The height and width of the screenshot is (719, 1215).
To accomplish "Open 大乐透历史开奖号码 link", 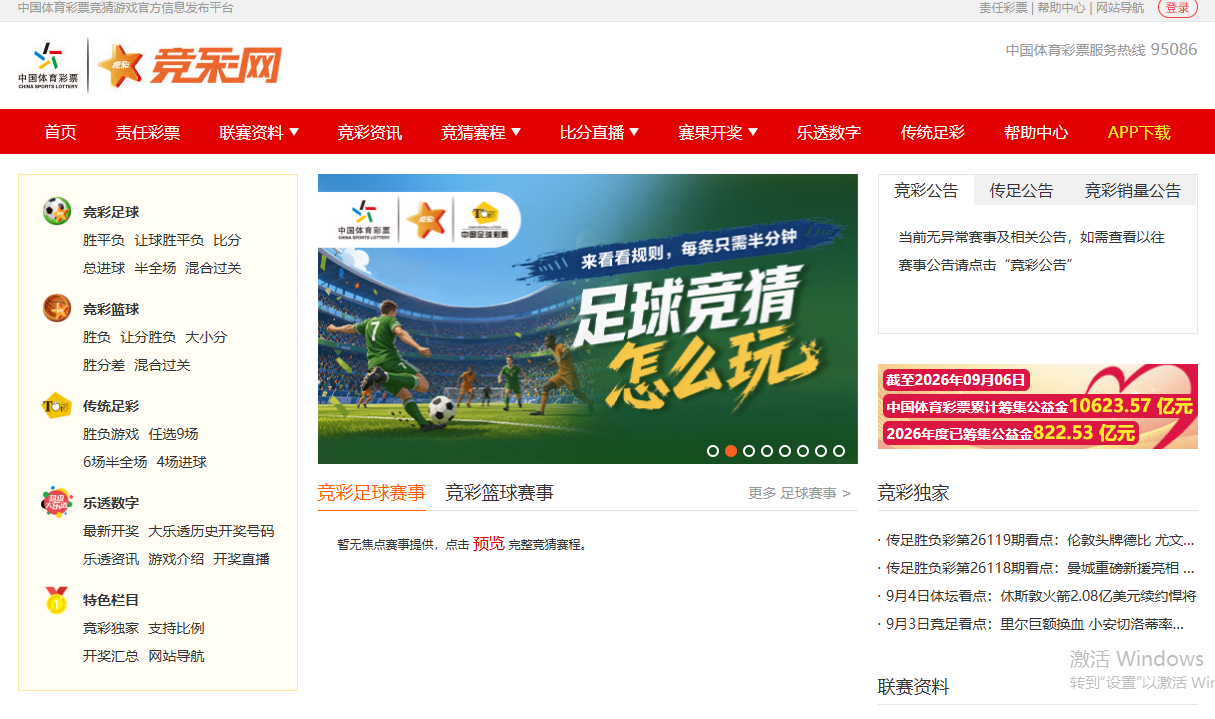I will [x=211, y=531].
